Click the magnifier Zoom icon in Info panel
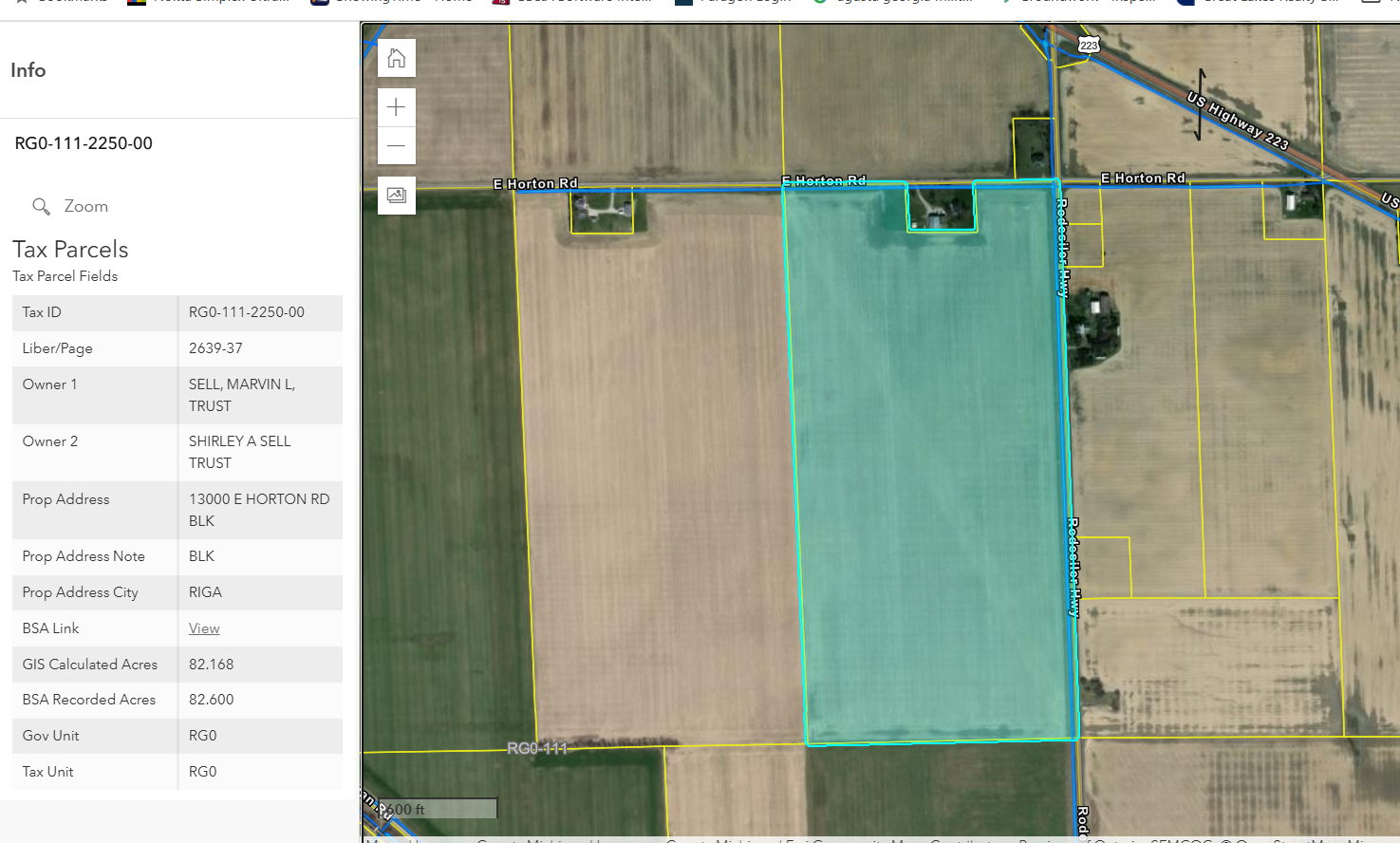 pyautogui.click(x=41, y=206)
